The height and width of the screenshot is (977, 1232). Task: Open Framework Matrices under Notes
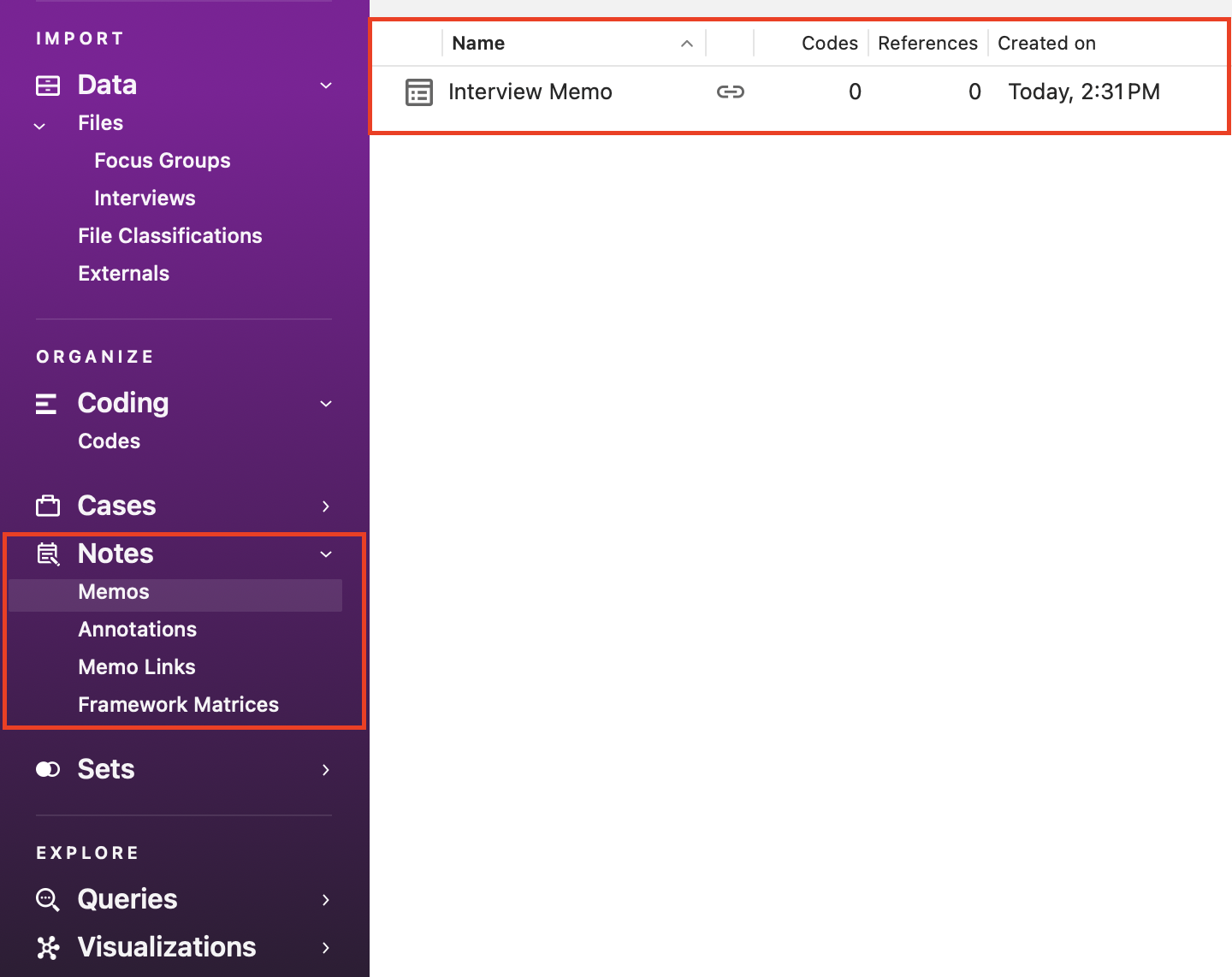tap(179, 705)
